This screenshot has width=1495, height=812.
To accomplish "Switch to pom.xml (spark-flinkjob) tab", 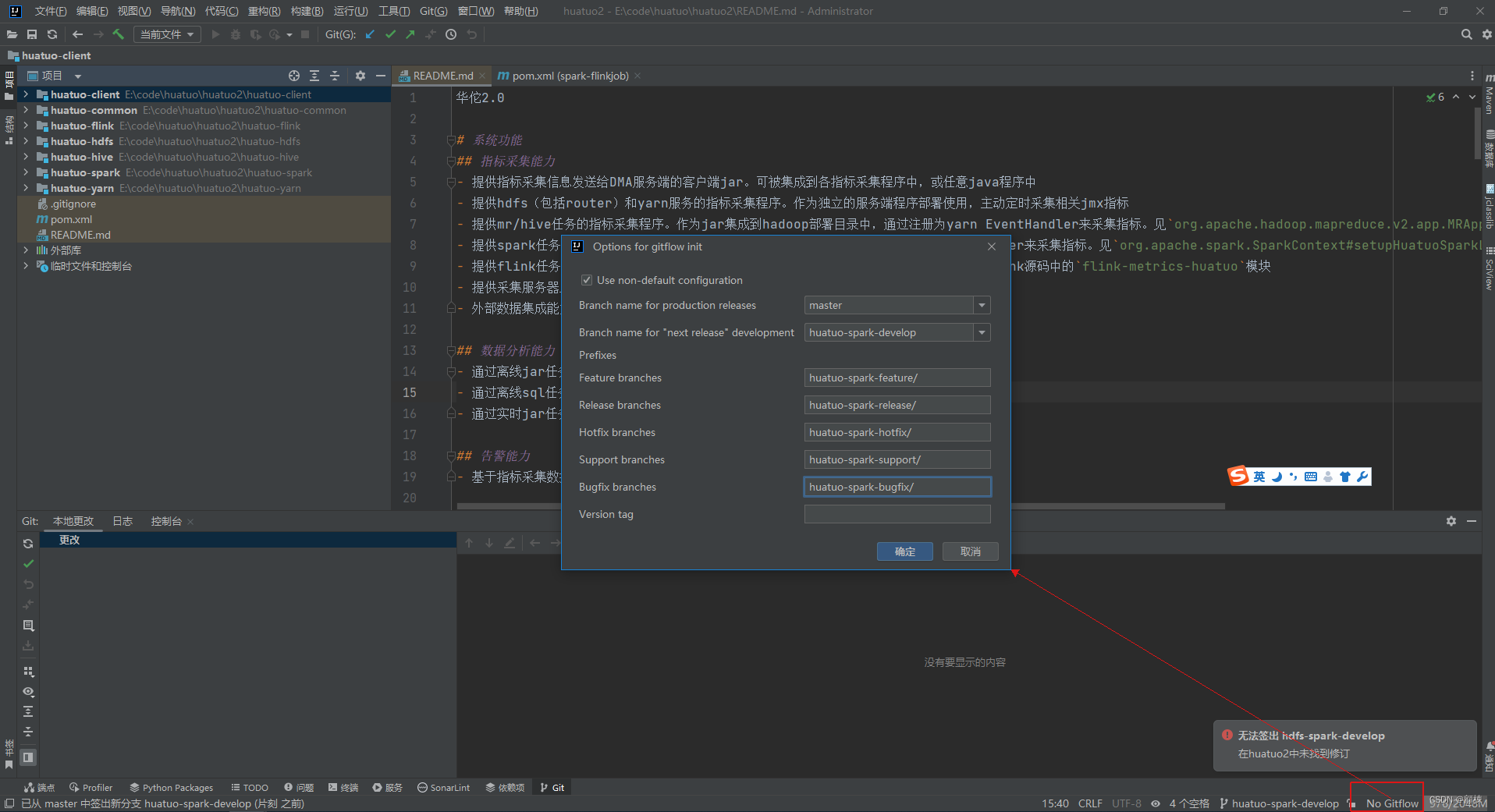I will (x=570, y=76).
